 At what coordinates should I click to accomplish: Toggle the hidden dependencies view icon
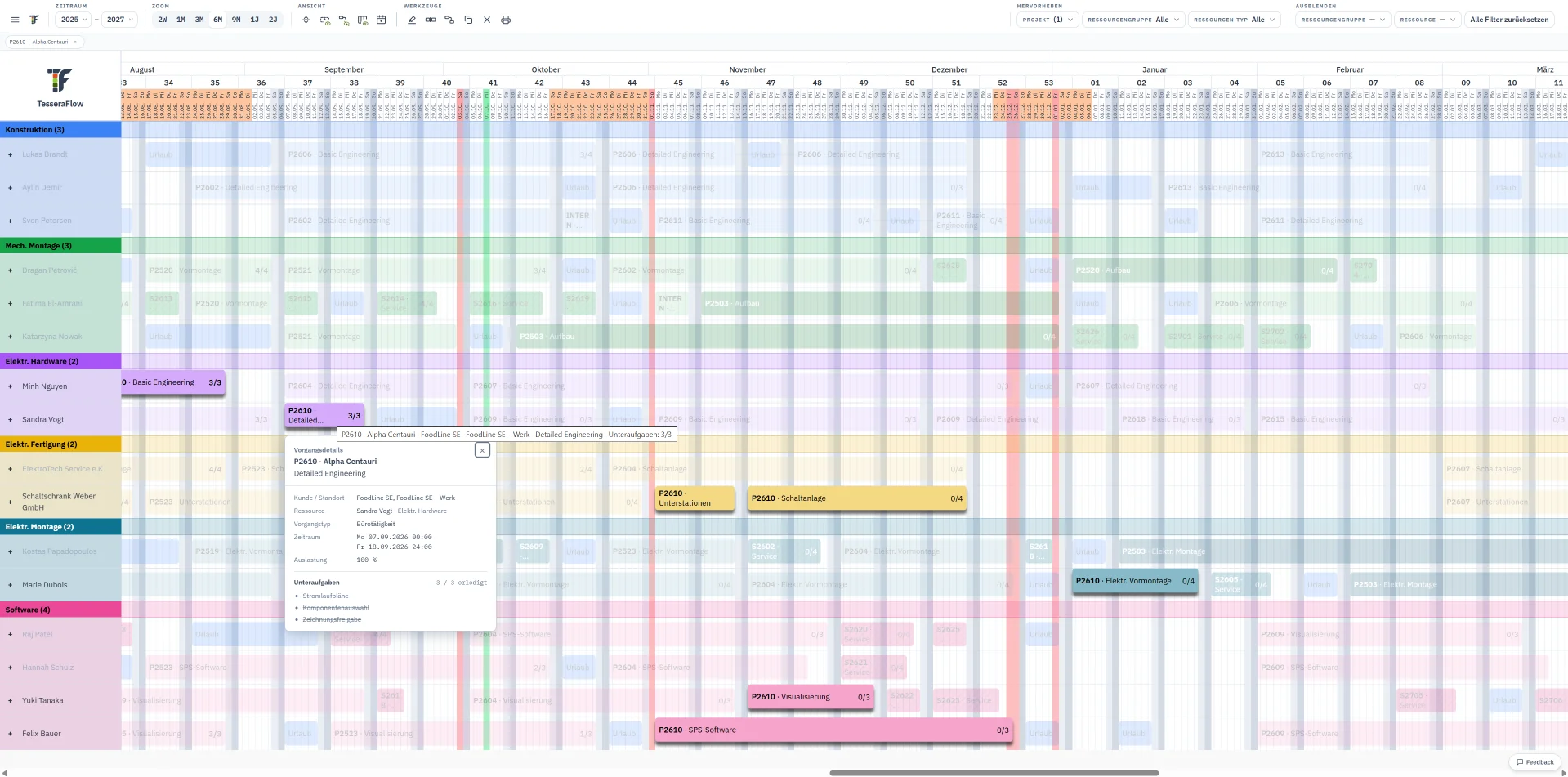pyautogui.click(x=344, y=20)
